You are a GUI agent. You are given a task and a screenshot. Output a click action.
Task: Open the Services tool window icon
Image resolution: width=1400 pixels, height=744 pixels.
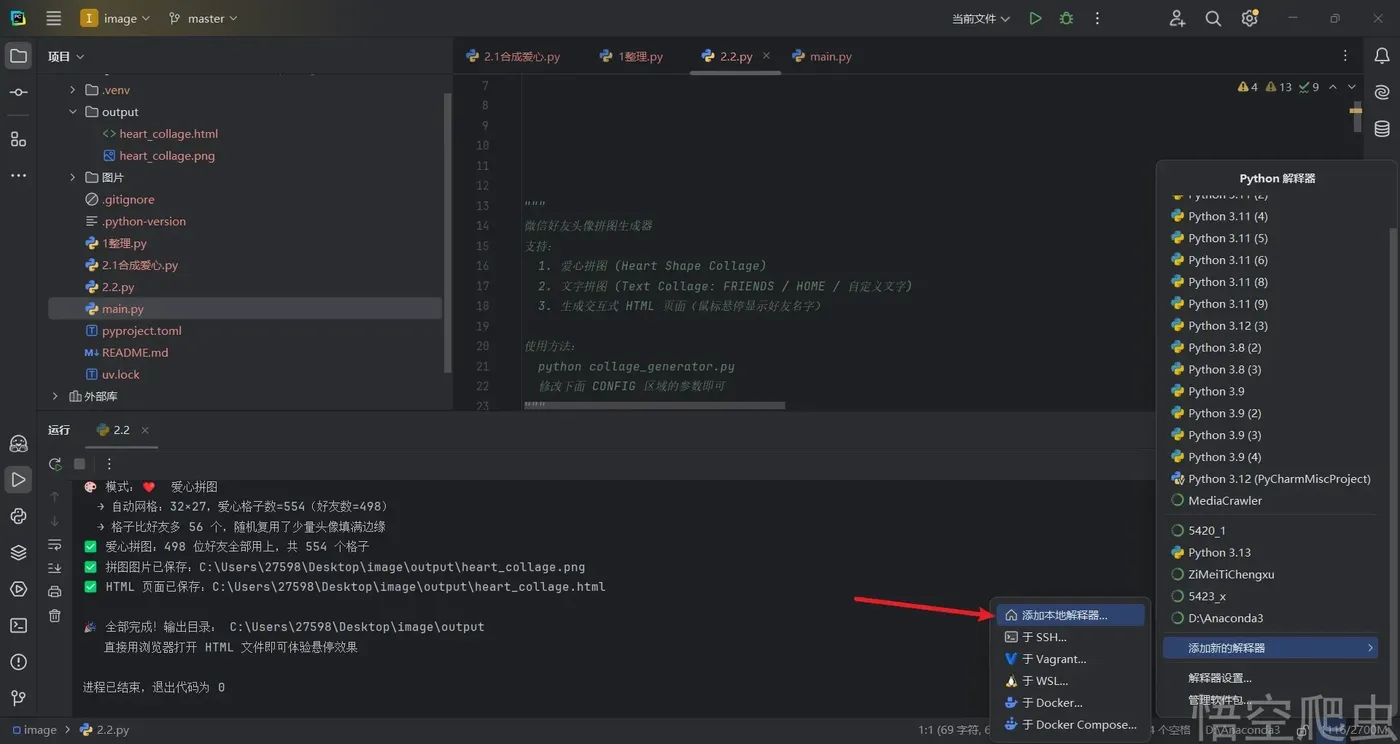pyautogui.click(x=18, y=589)
